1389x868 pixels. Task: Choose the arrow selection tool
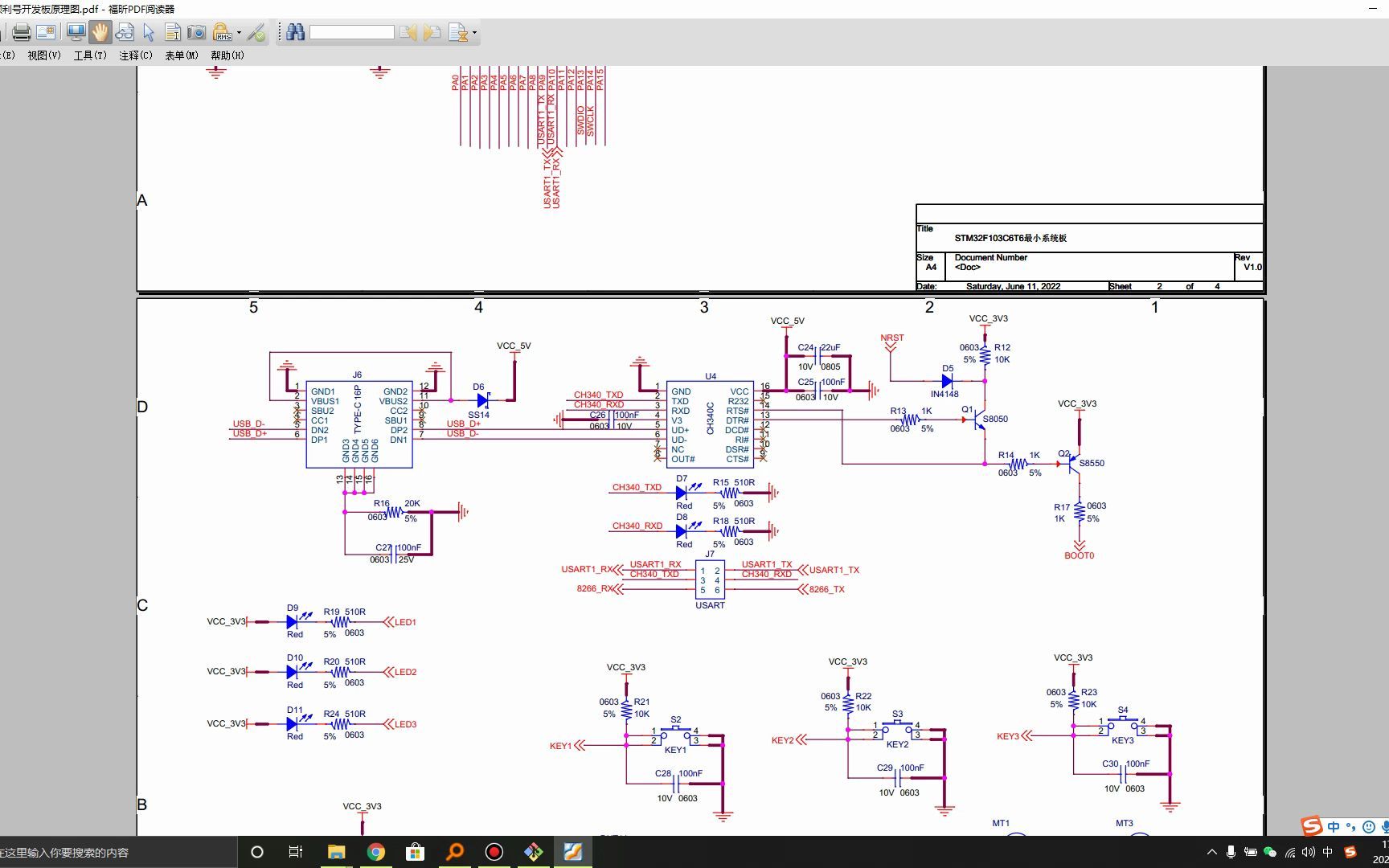[x=149, y=32]
